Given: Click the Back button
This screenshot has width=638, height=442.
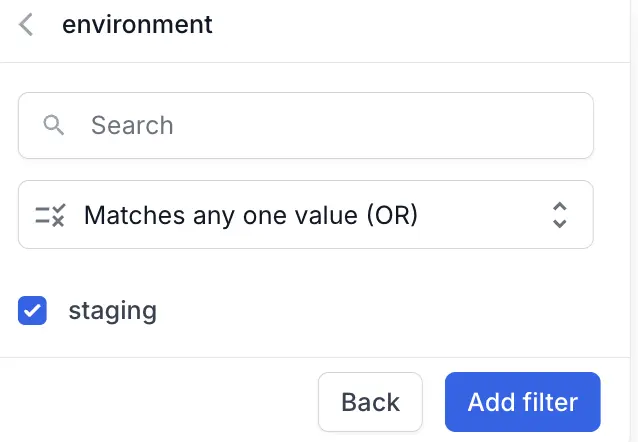Looking at the screenshot, I should coord(370,402).
